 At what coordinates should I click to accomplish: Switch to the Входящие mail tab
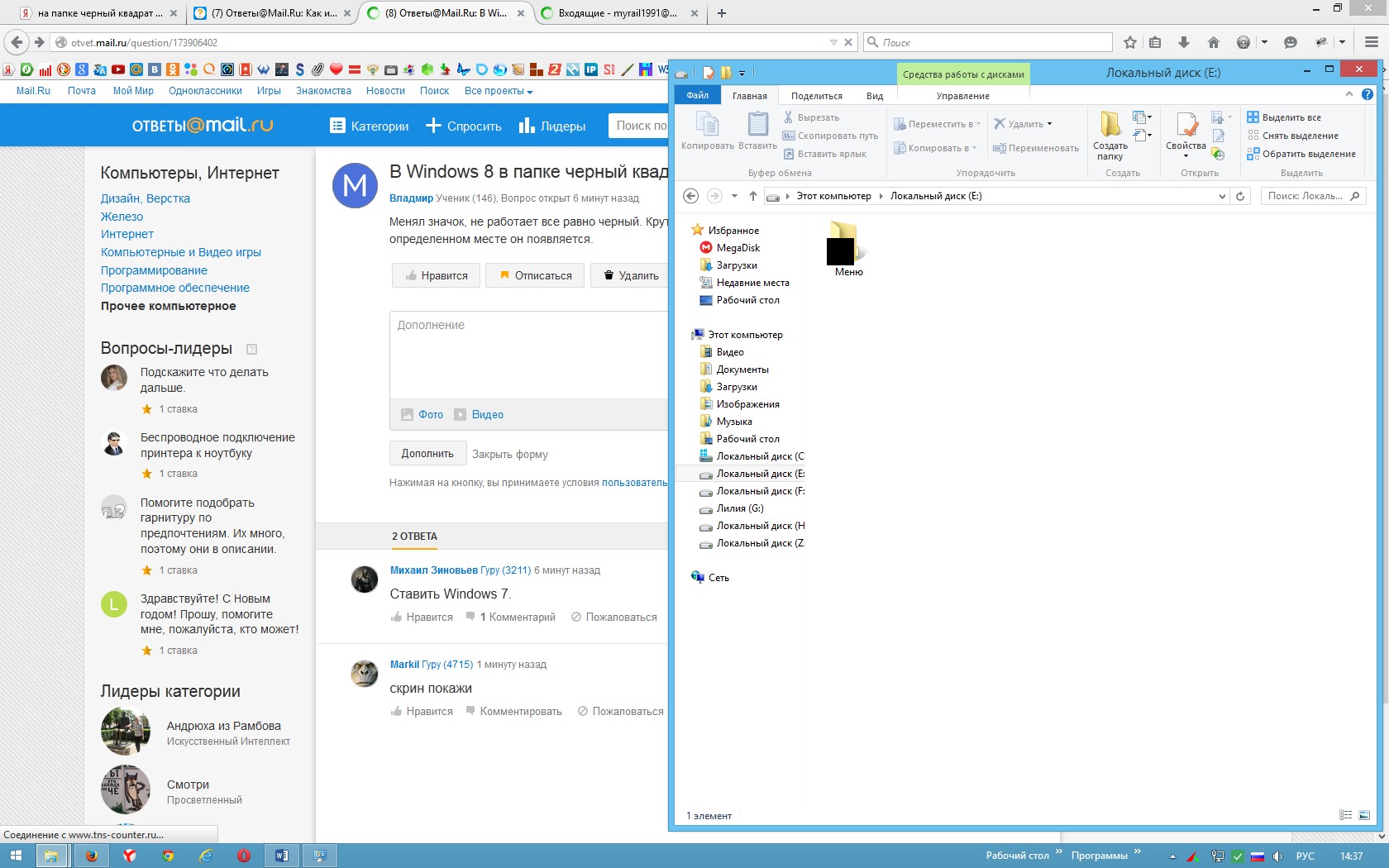tap(618, 13)
